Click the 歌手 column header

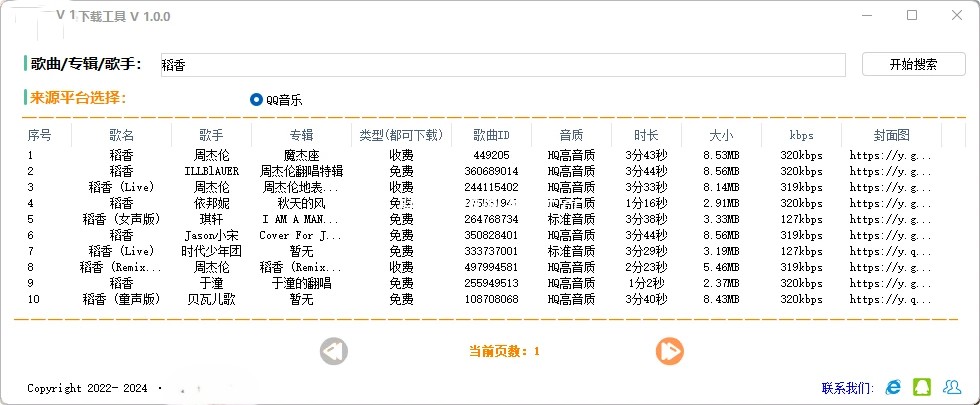click(211, 135)
